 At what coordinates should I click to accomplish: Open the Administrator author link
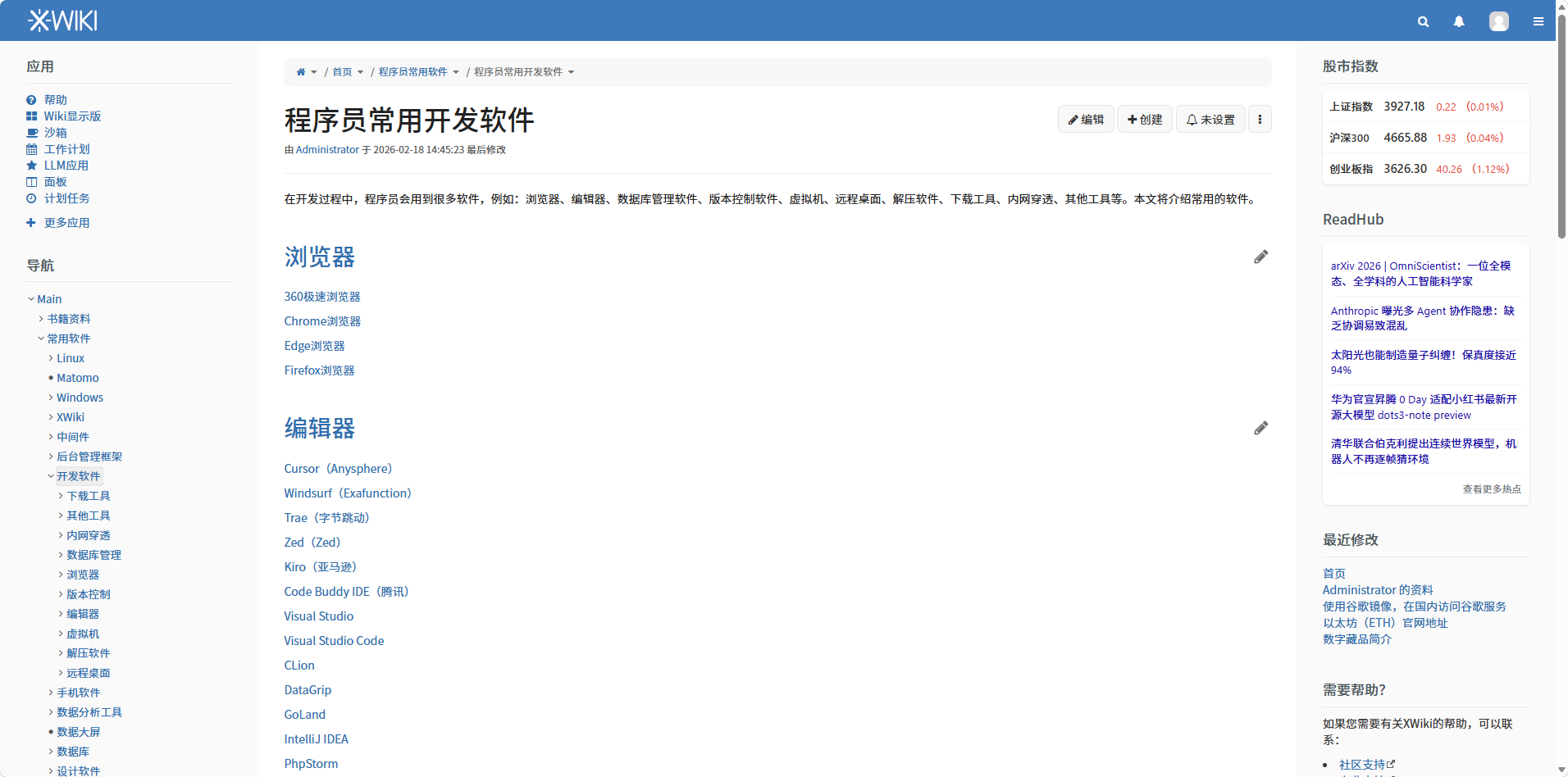click(x=327, y=150)
